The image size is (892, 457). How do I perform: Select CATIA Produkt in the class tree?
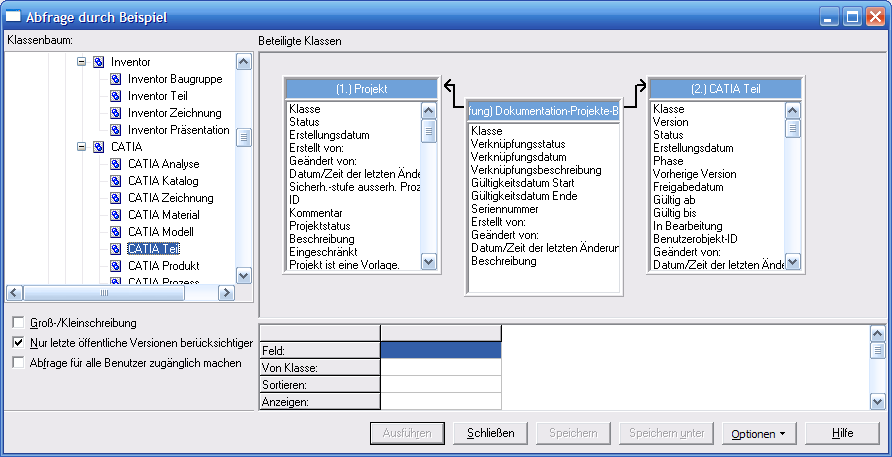[163, 266]
